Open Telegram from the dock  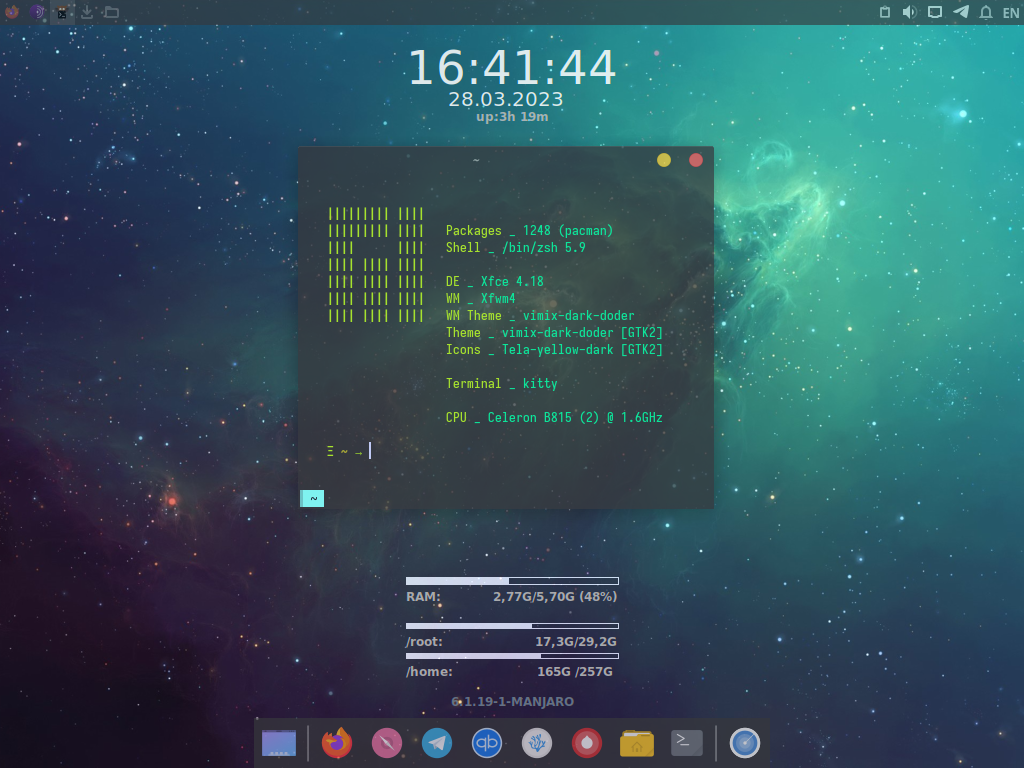437,743
